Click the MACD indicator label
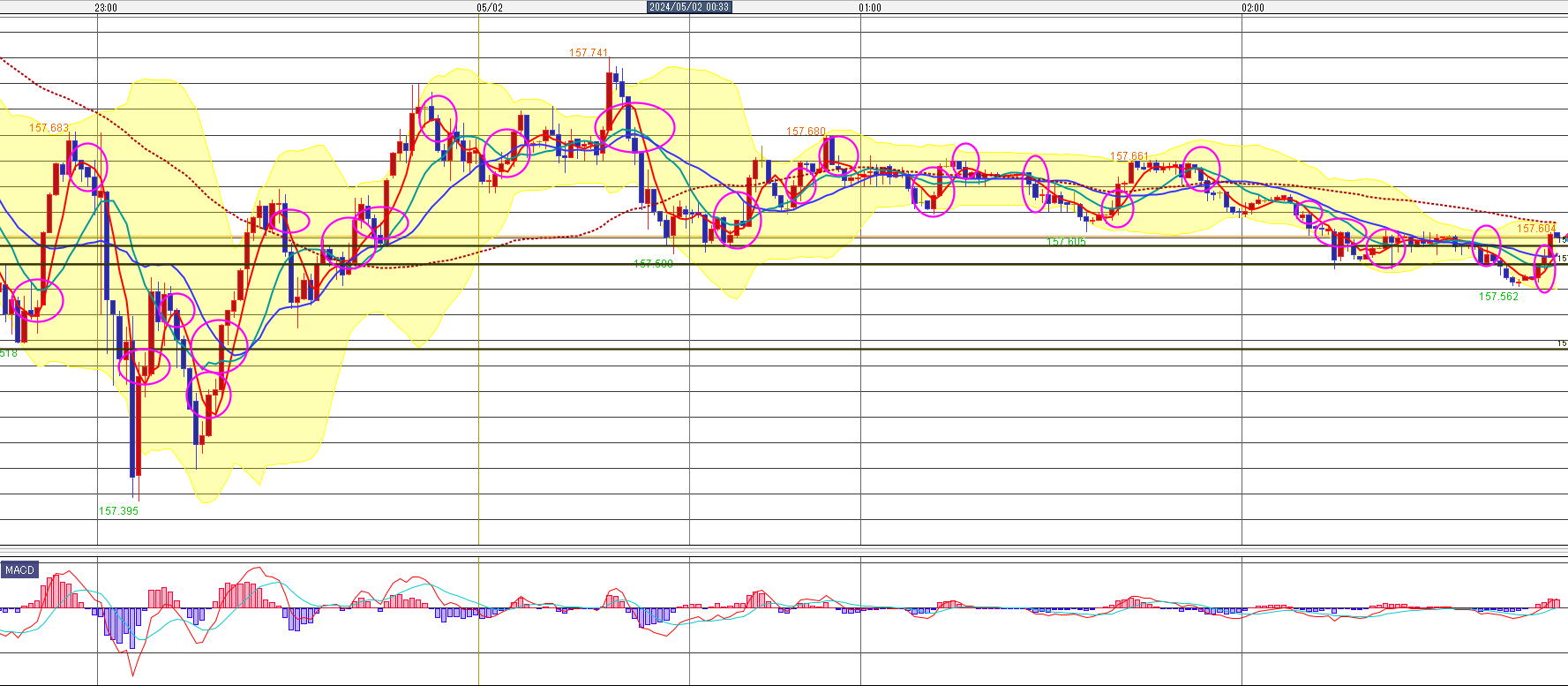The width and height of the screenshot is (1568, 686). click(19, 570)
